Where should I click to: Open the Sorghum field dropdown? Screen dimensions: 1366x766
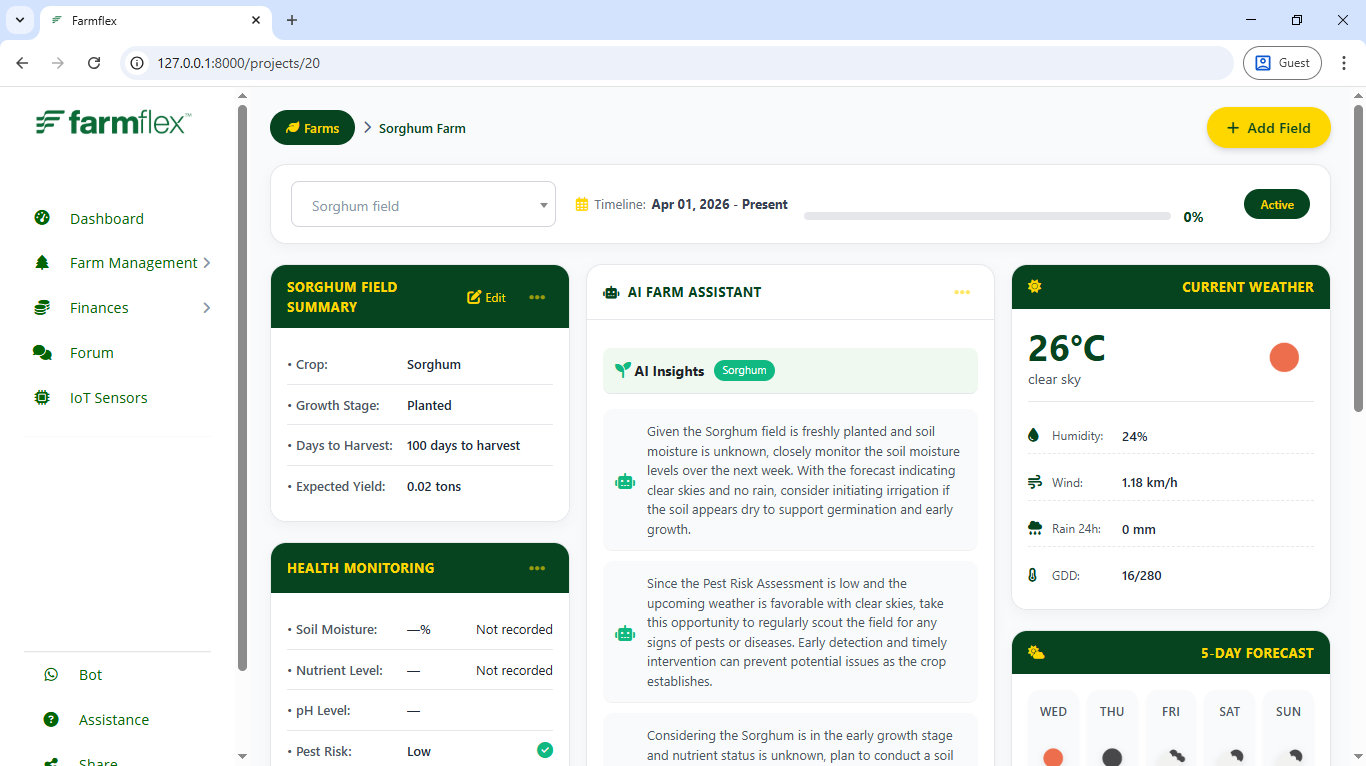(x=423, y=205)
